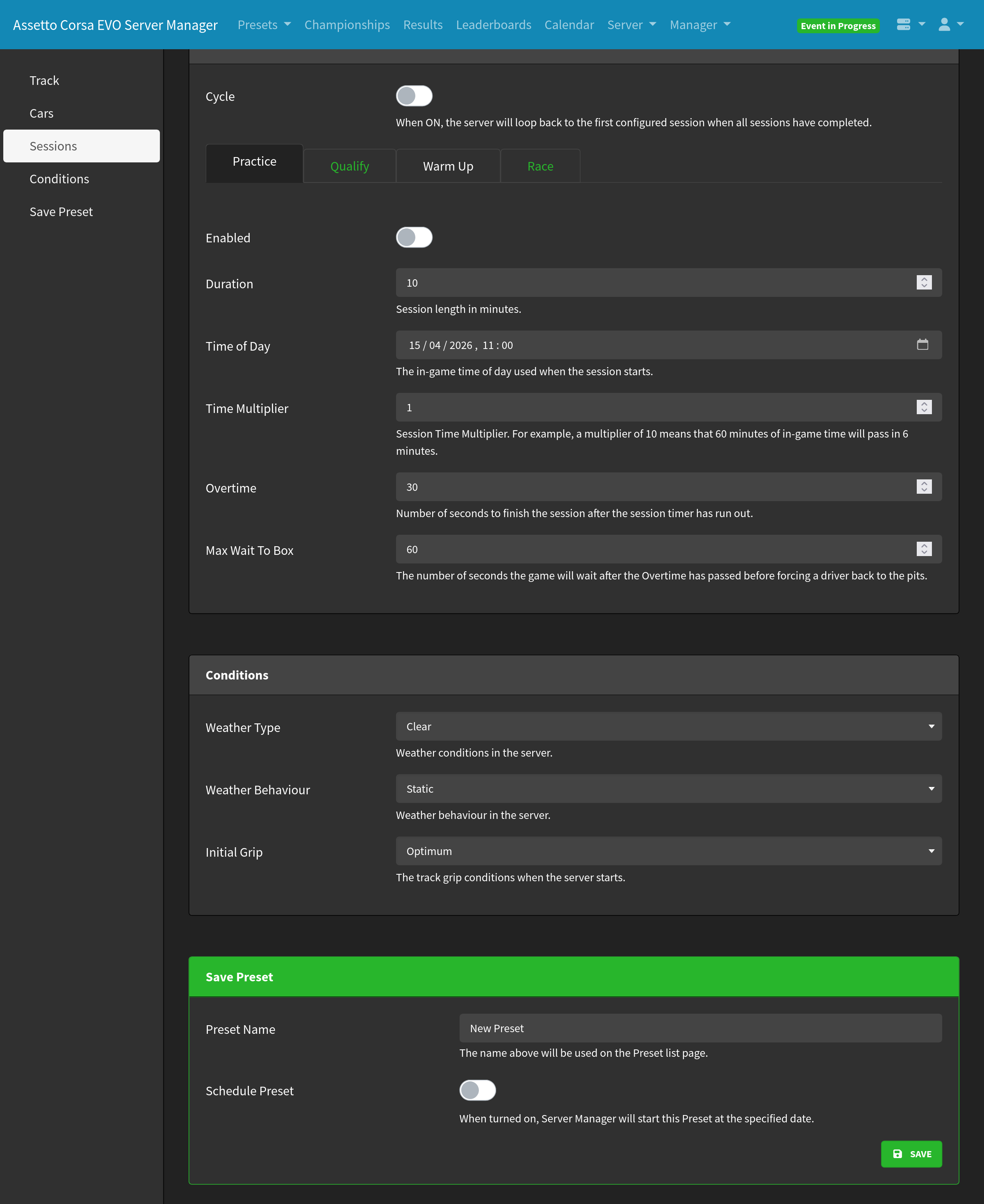
Task: Open Calendar page
Action: pyautogui.click(x=569, y=25)
